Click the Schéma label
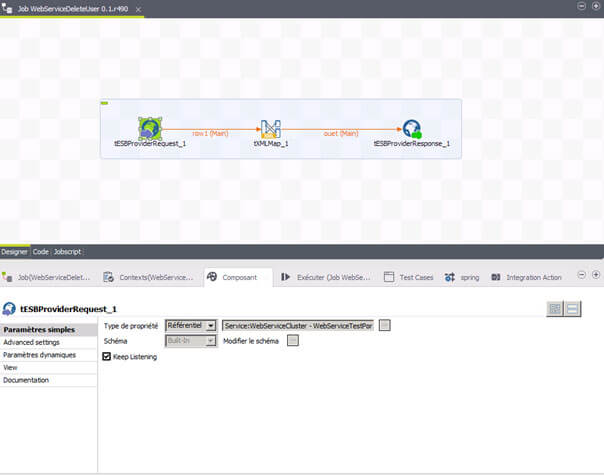 115,341
